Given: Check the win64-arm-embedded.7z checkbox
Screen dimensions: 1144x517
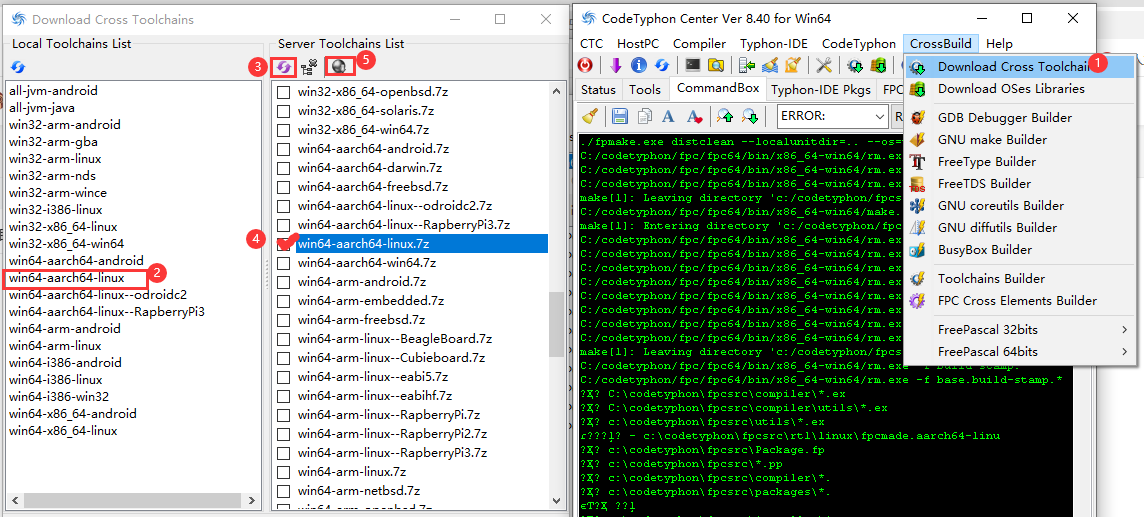Looking at the screenshot, I should [x=284, y=300].
